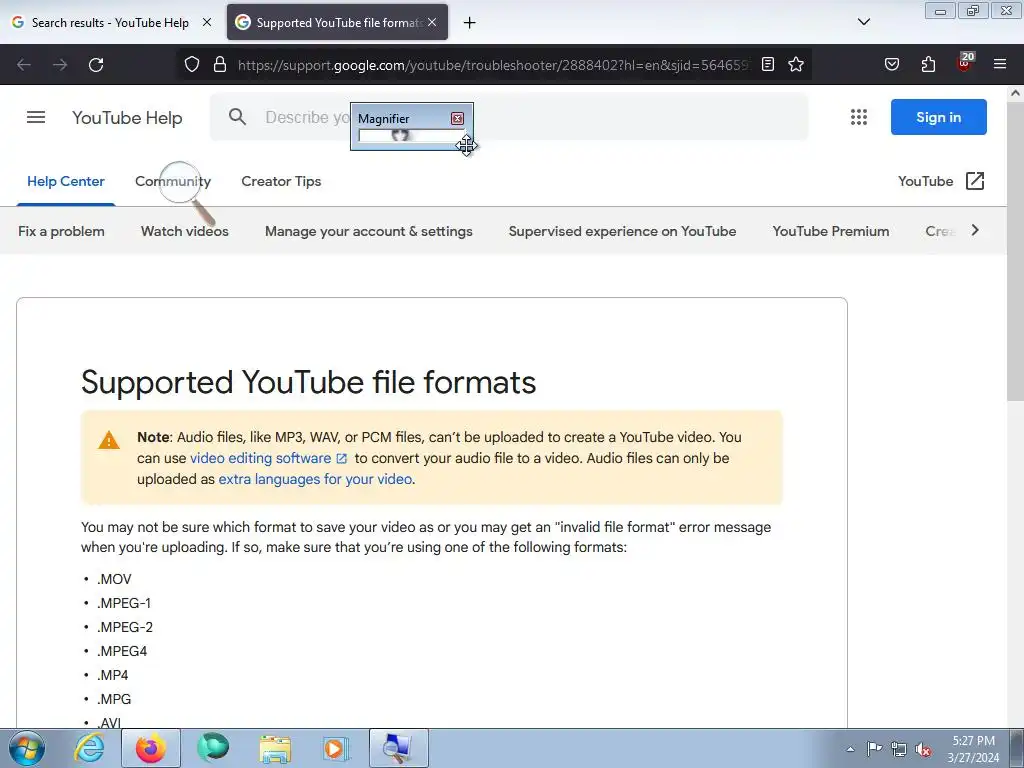Reload the current page
Image resolution: width=1024 pixels, height=768 pixels.
96,65
